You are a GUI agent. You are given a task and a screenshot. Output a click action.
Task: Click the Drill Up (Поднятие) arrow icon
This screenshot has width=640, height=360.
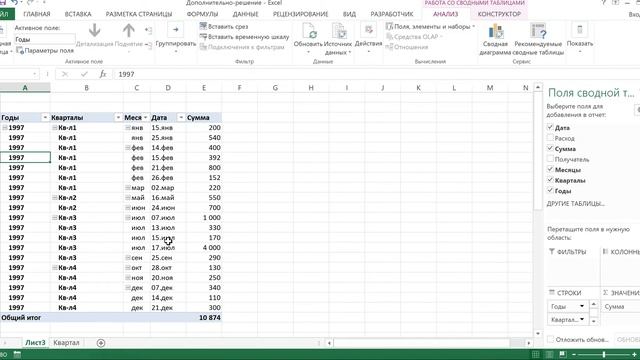[x=129, y=31]
